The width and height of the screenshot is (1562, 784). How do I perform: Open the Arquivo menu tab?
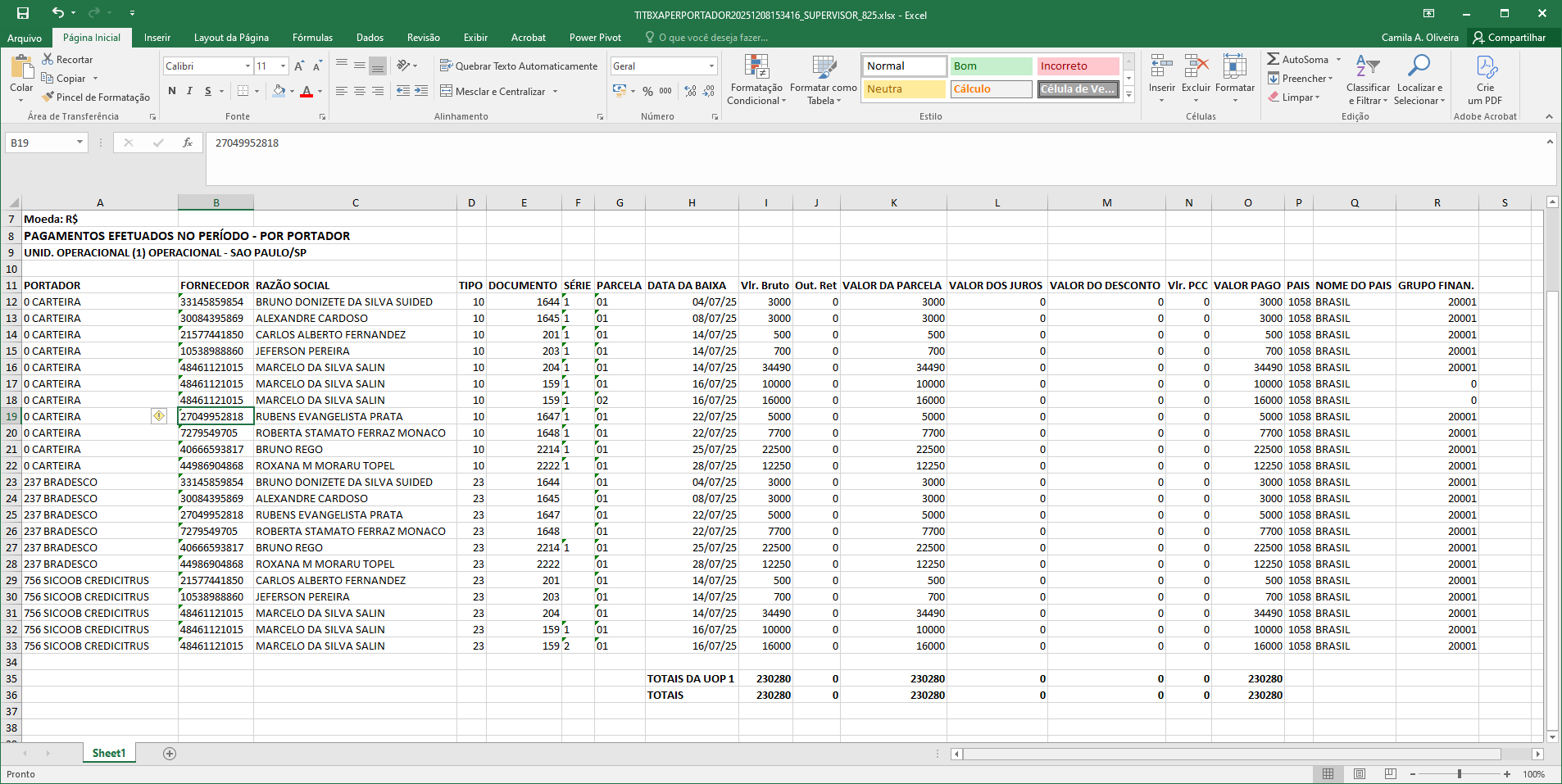25,38
